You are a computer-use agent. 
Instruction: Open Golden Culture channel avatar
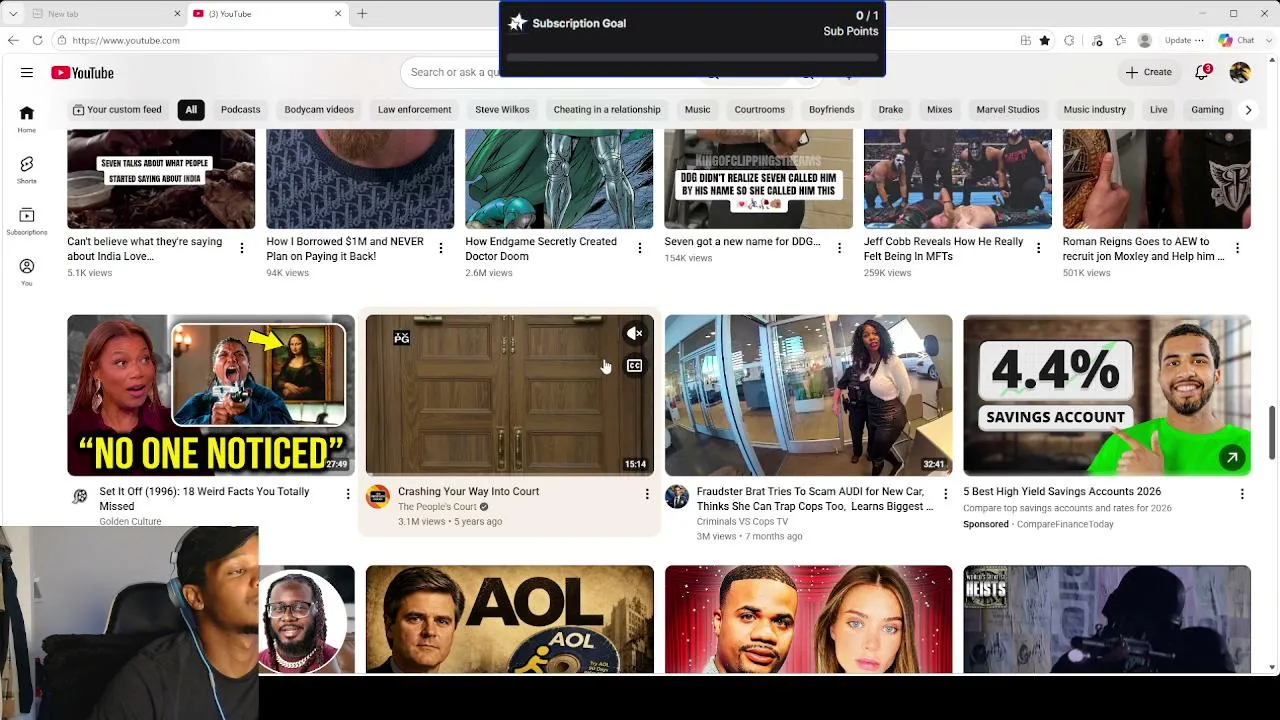pos(79,497)
